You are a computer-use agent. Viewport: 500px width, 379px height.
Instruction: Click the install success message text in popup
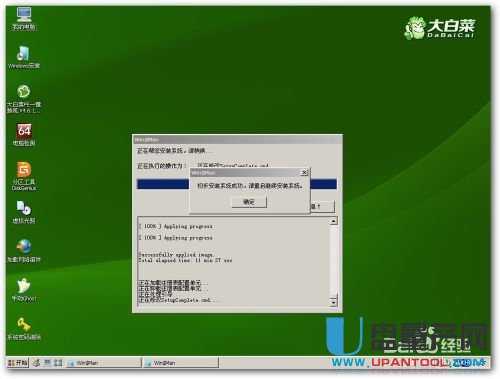(x=250, y=186)
